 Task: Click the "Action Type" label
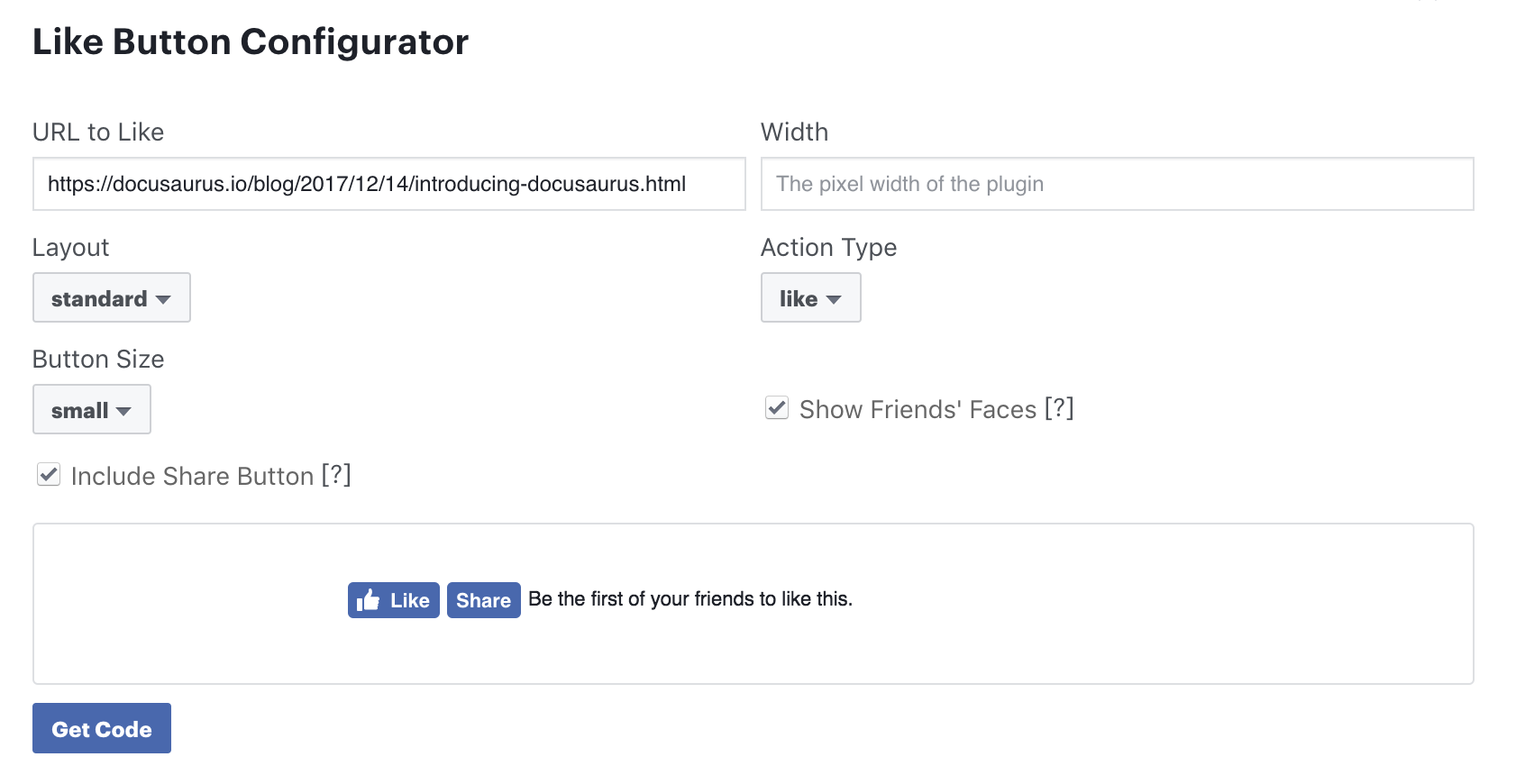click(x=829, y=248)
